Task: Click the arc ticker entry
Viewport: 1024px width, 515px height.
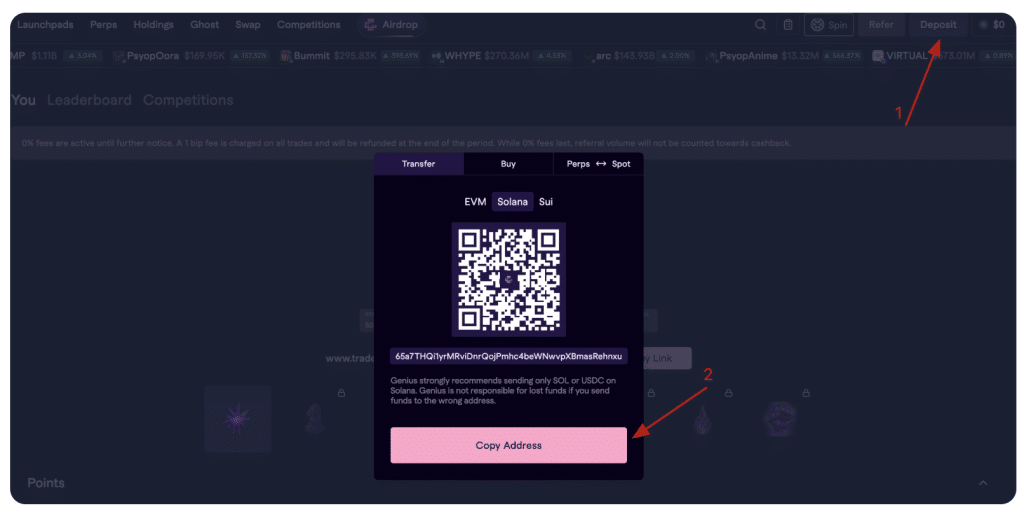Action: click(x=639, y=56)
